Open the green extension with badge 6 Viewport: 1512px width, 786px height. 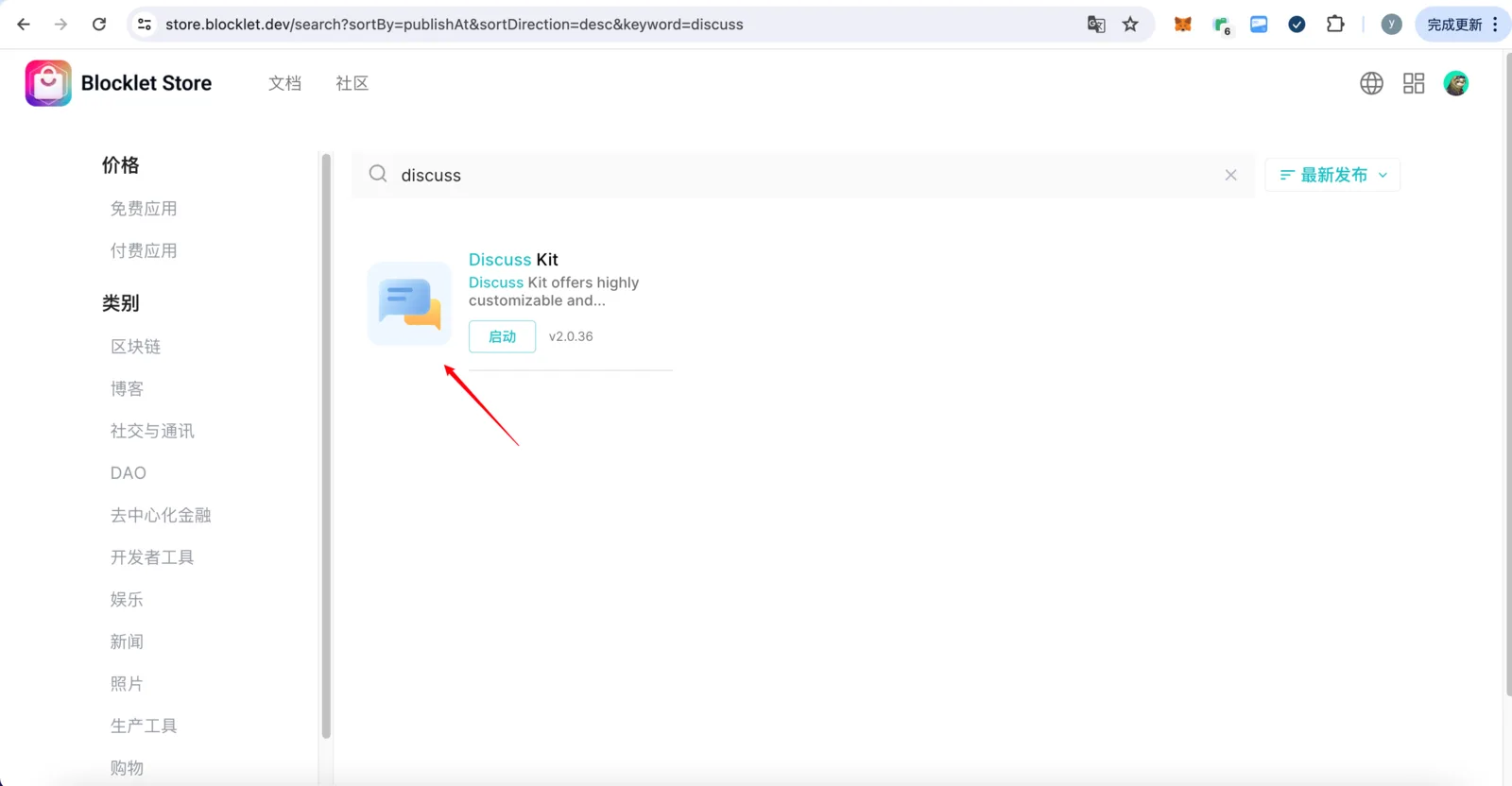point(1222,26)
